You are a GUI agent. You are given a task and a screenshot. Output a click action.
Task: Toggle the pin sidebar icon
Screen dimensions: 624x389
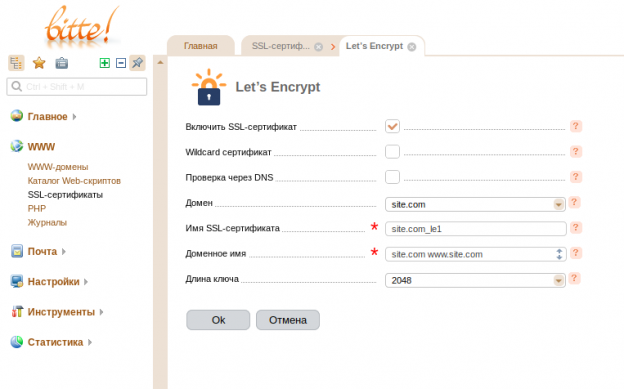pyautogui.click(x=137, y=63)
